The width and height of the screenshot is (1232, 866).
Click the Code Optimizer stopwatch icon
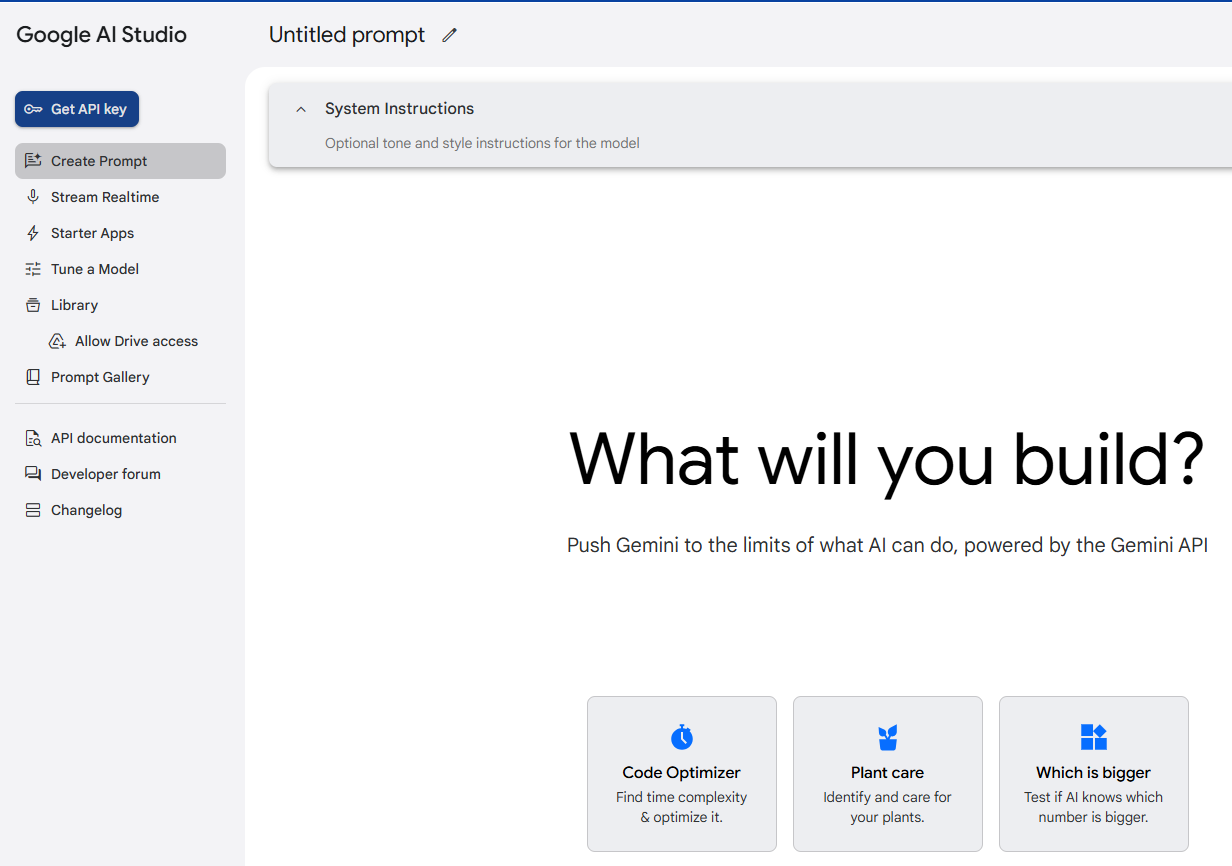pos(682,737)
